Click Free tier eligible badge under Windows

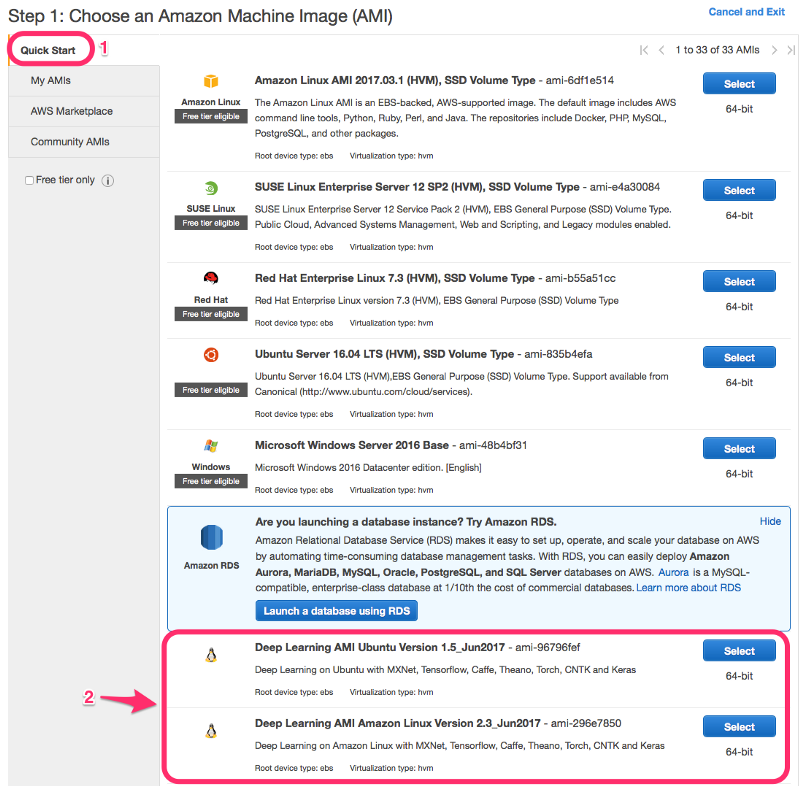pos(211,481)
